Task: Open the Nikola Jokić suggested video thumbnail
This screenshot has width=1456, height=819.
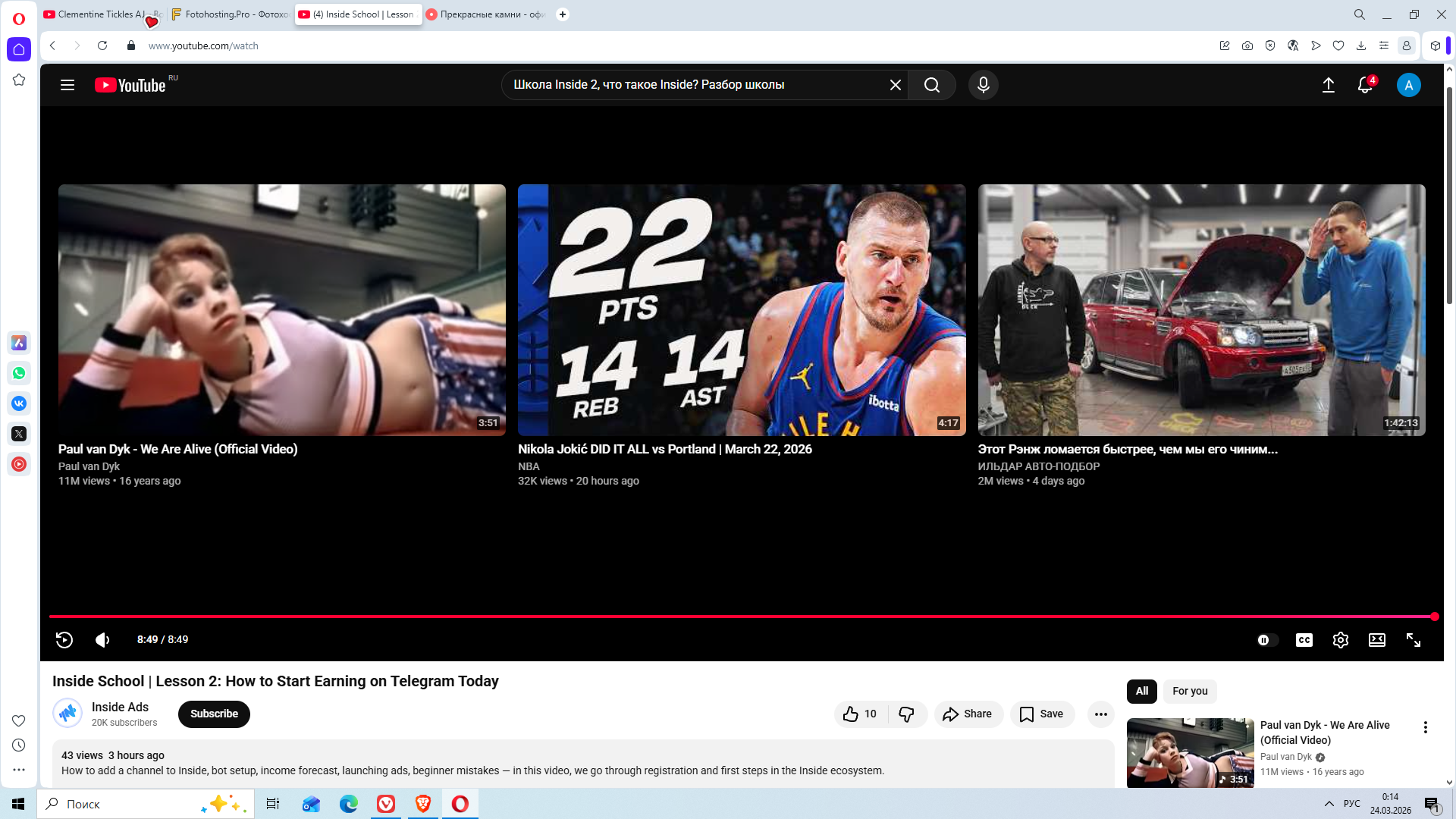Action: (741, 309)
